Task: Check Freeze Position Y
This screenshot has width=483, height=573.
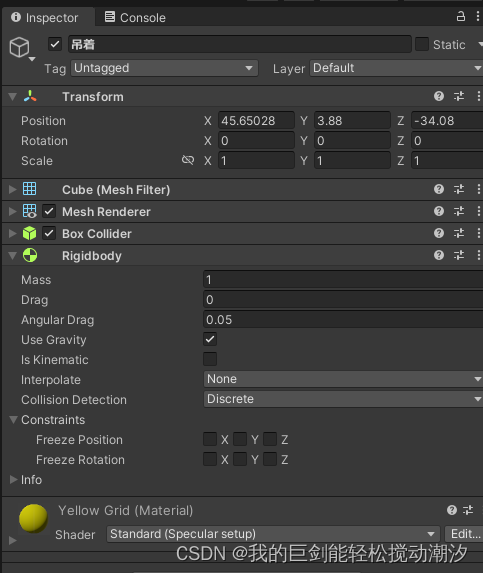Action: tap(240, 439)
